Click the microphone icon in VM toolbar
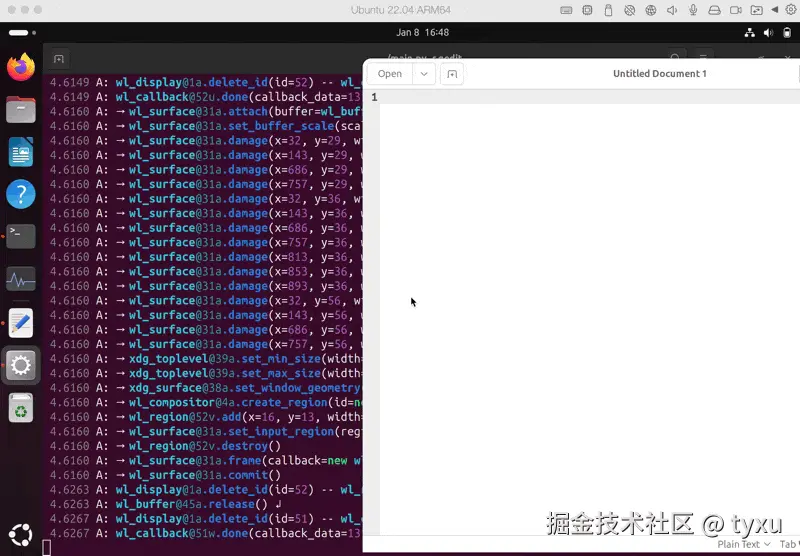 coord(693,10)
